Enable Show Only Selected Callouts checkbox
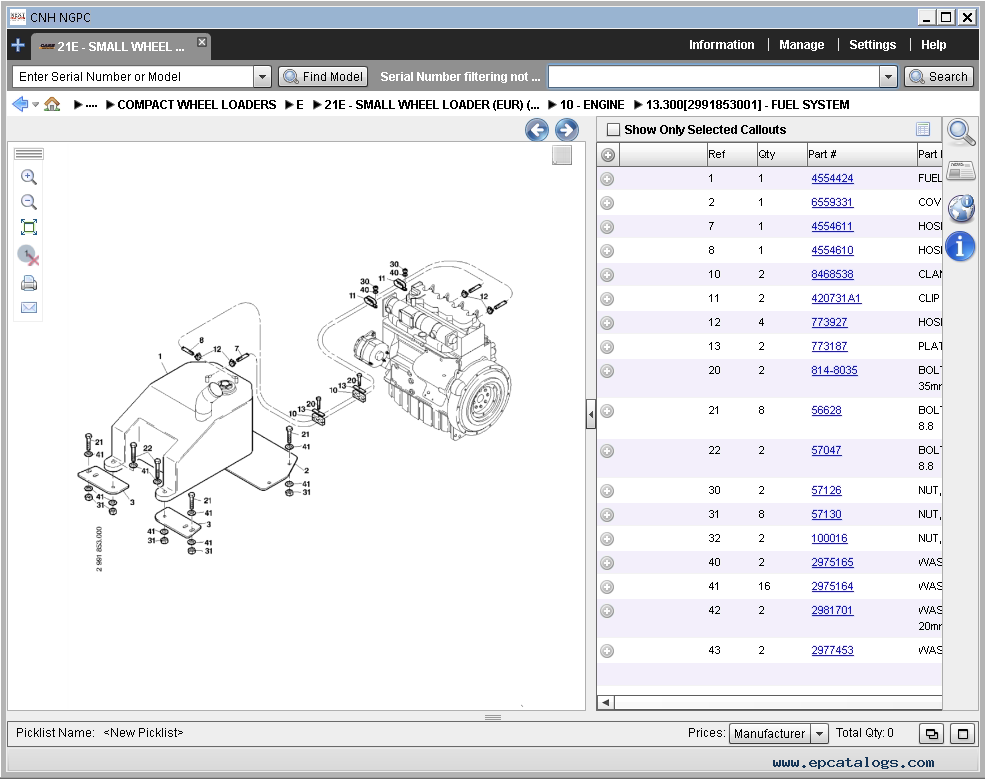 (613, 129)
